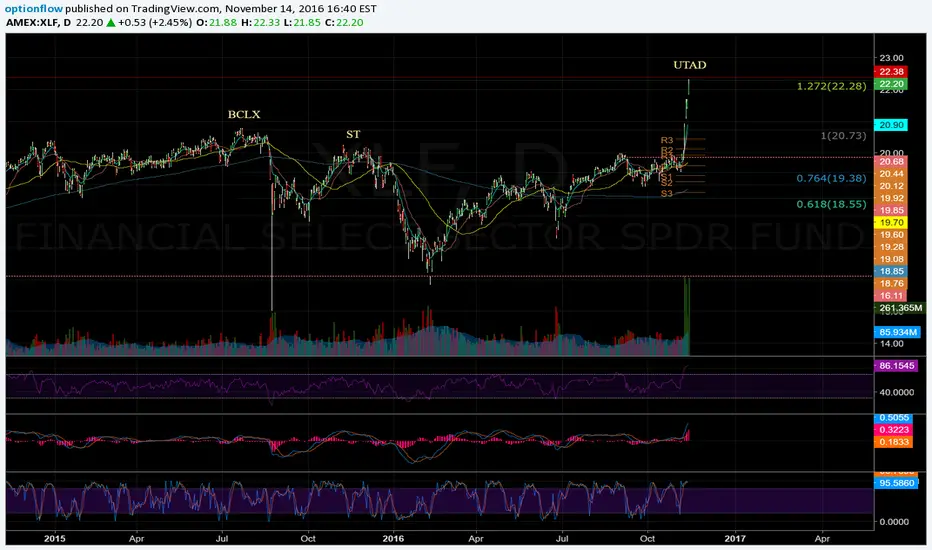Image resolution: width=932 pixels, height=550 pixels.
Task: Click the 20.68 price tag
Action: click(x=892, y=162)
